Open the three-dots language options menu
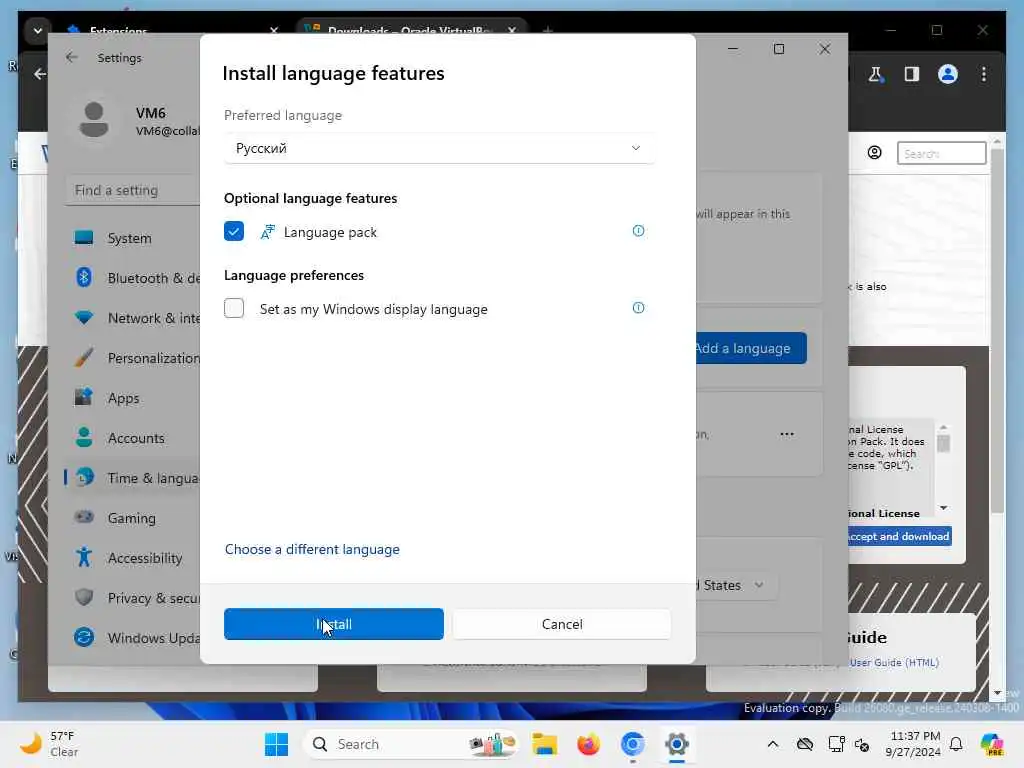 pyautogui.click(x=787, y=434)
